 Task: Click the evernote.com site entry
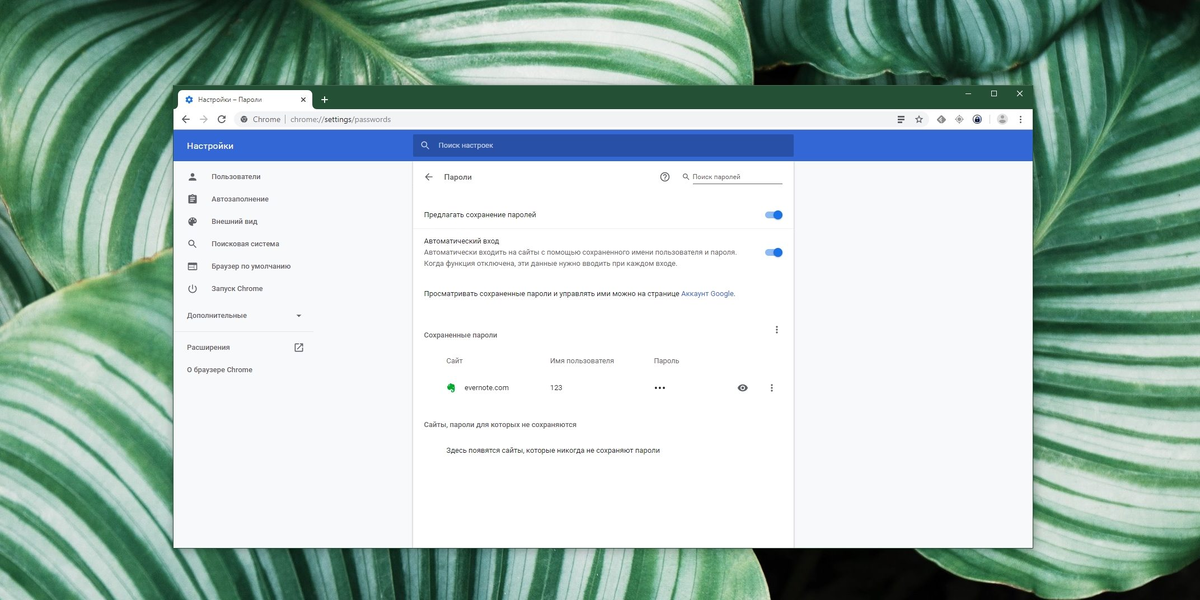pos(487,388)
